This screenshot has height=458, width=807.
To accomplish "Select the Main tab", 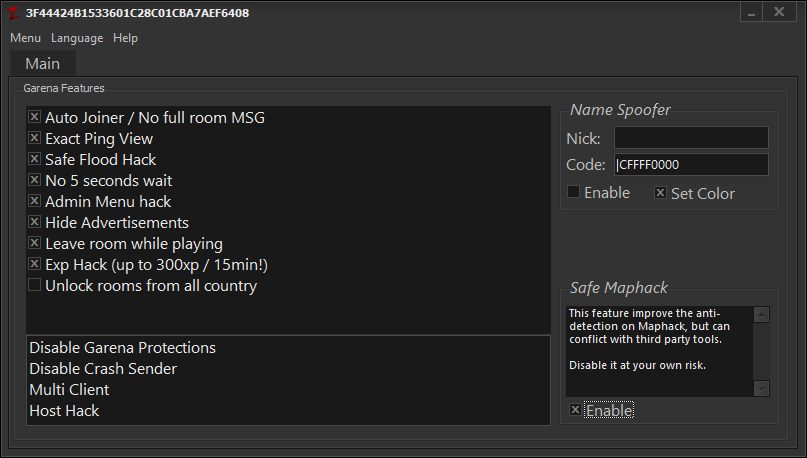I will [x=43, y=64].
